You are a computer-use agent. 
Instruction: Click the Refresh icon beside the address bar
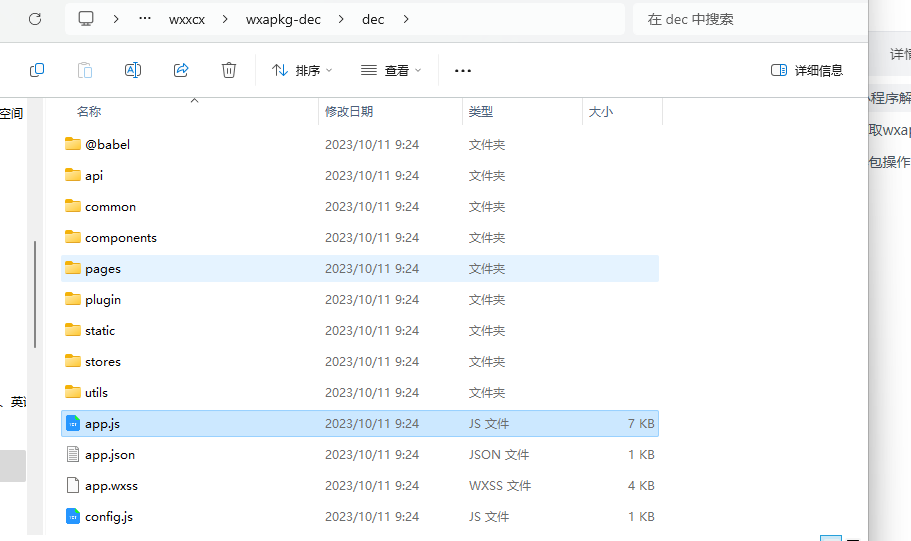coord(35,19)
